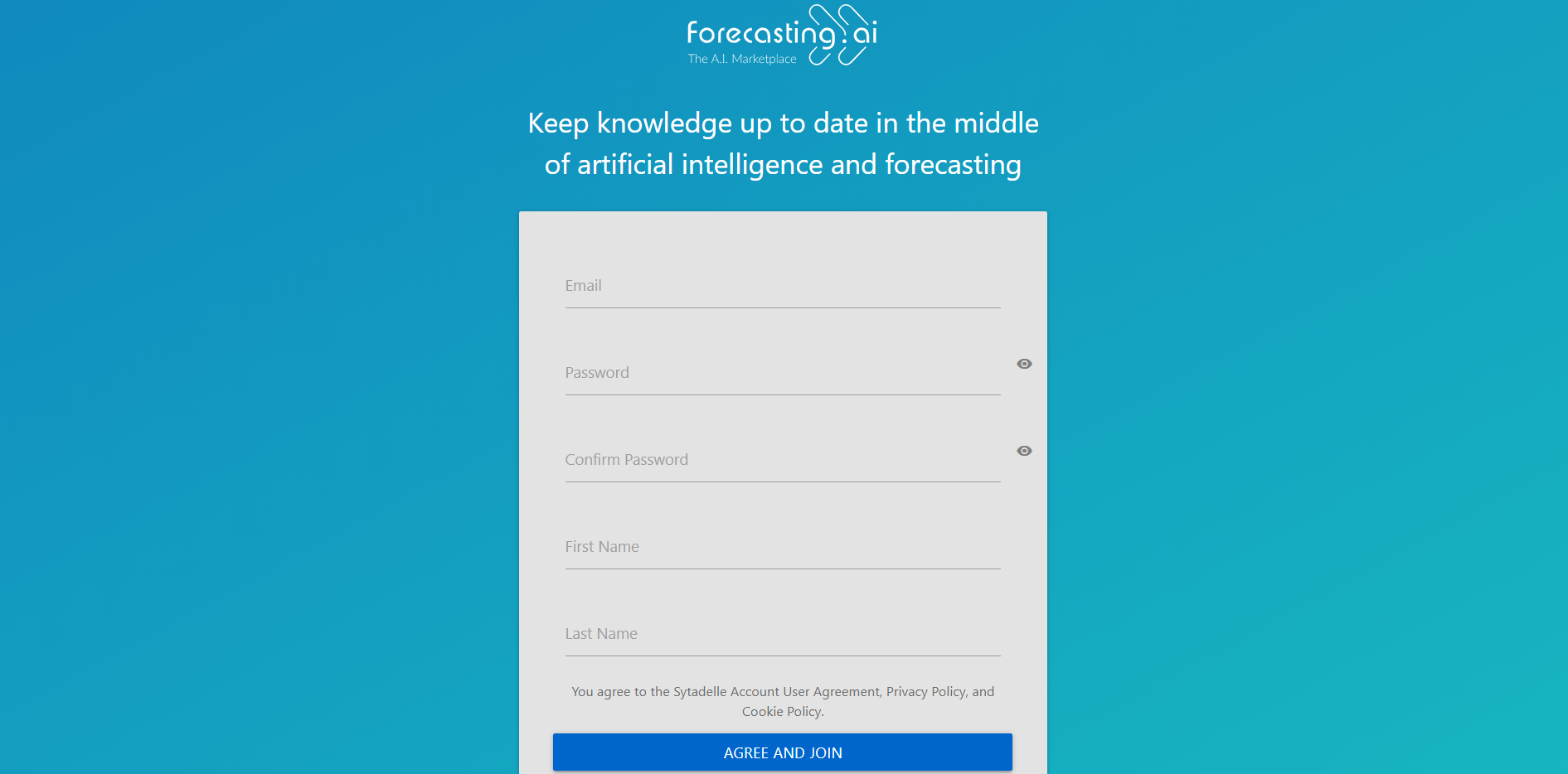Viewport: 1568px width, 774px height.
Task: Click the Last Name field
Action: (782, 635)
